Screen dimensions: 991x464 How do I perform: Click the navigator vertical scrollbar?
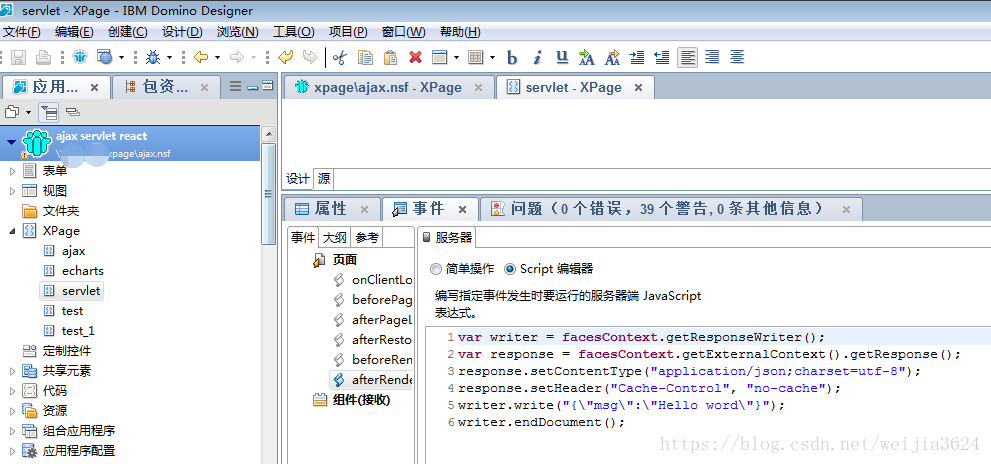coord(269,193)
